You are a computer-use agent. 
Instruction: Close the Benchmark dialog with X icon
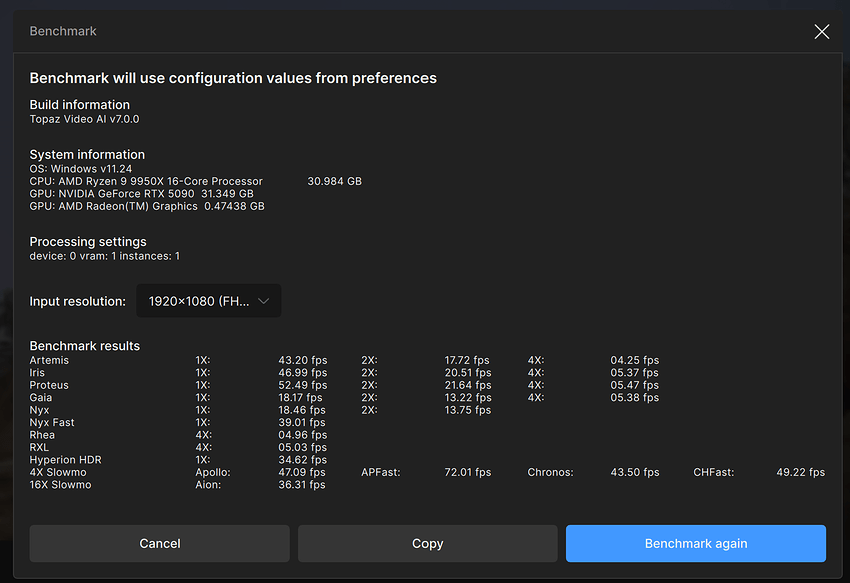click(821, 32)
